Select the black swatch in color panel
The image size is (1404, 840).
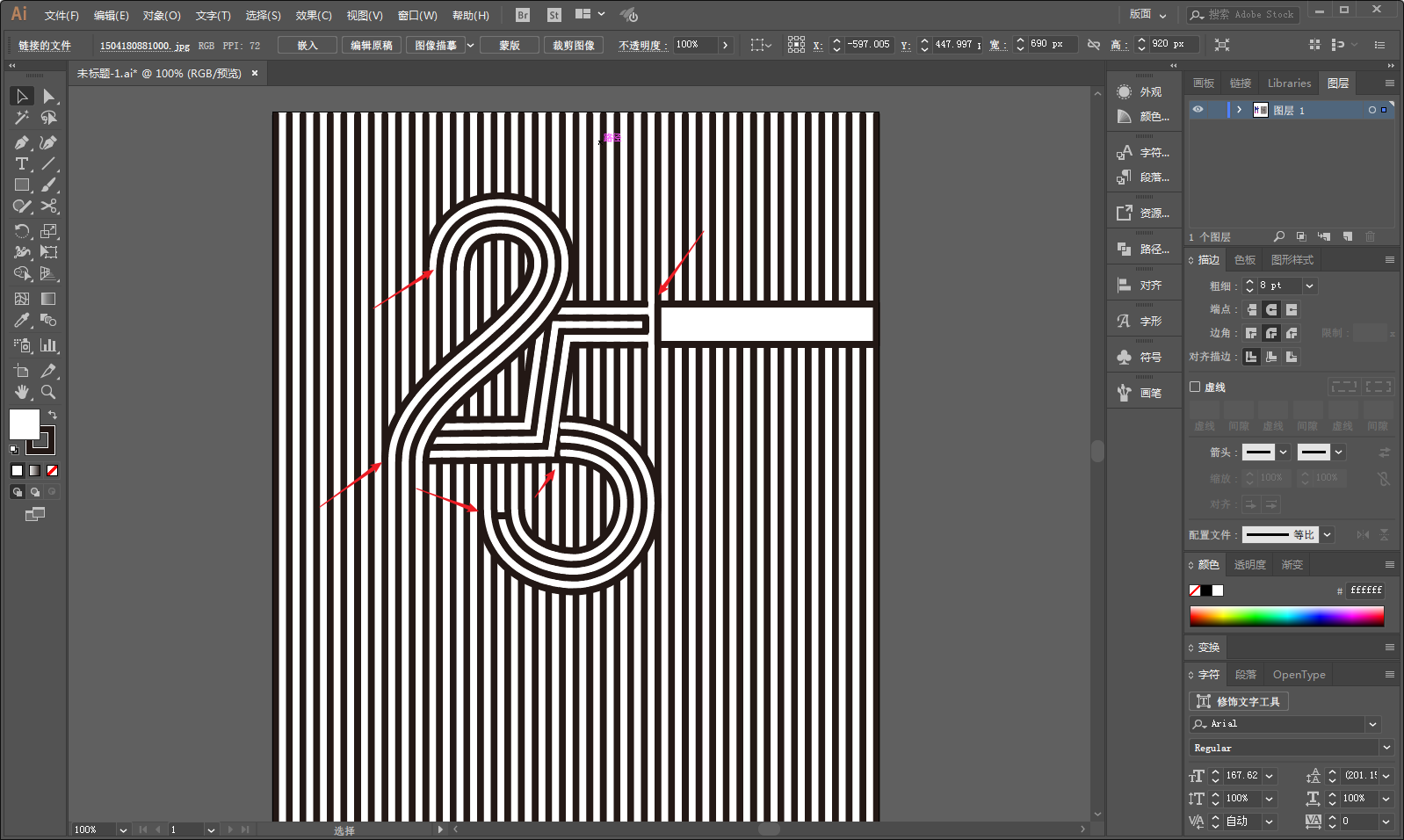click(x=1206, y=590)
